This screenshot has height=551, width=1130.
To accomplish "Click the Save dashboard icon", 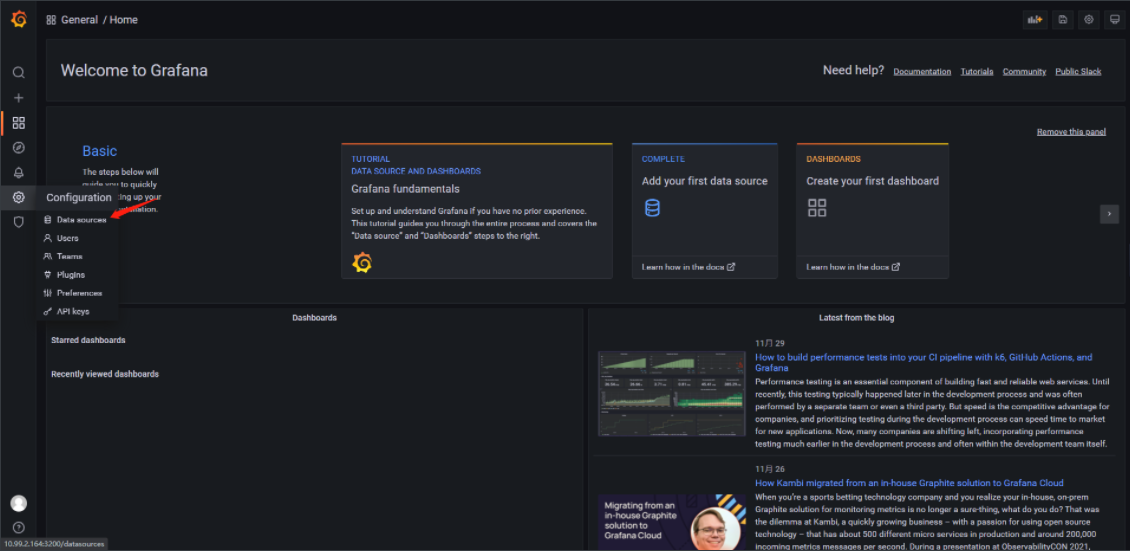I will coord(1062,19).
